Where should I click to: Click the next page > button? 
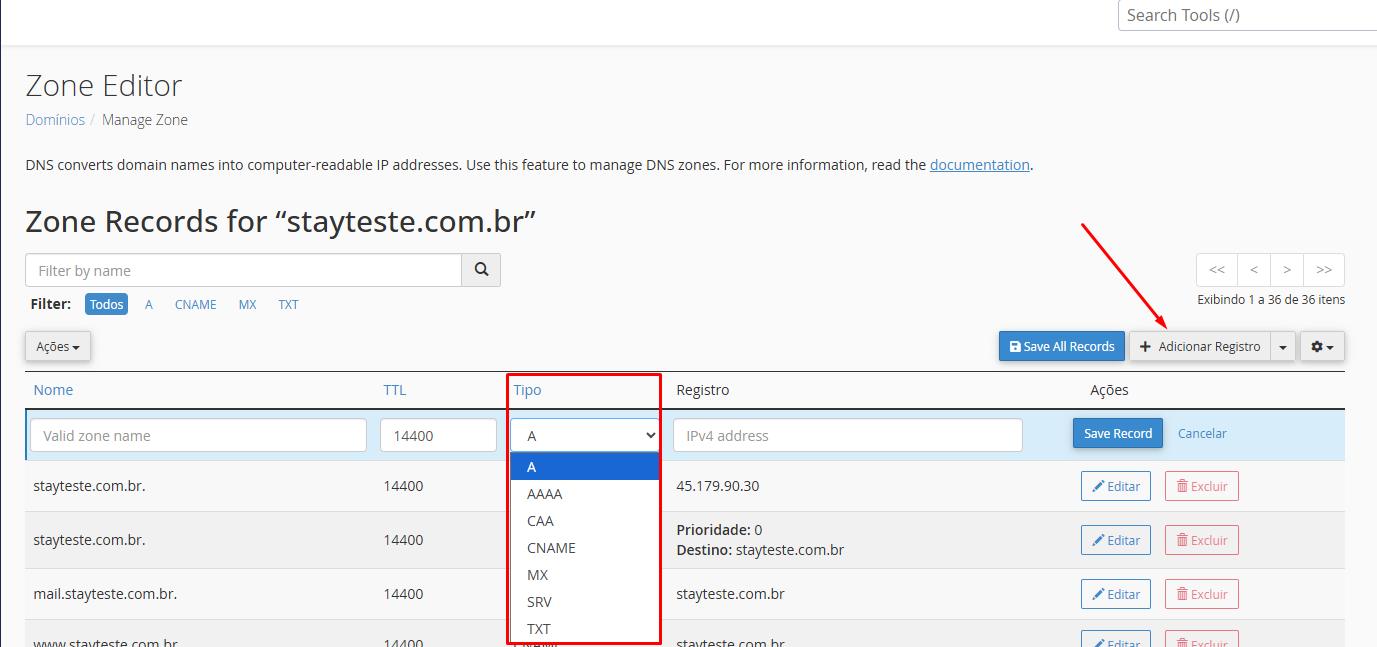1287,270
